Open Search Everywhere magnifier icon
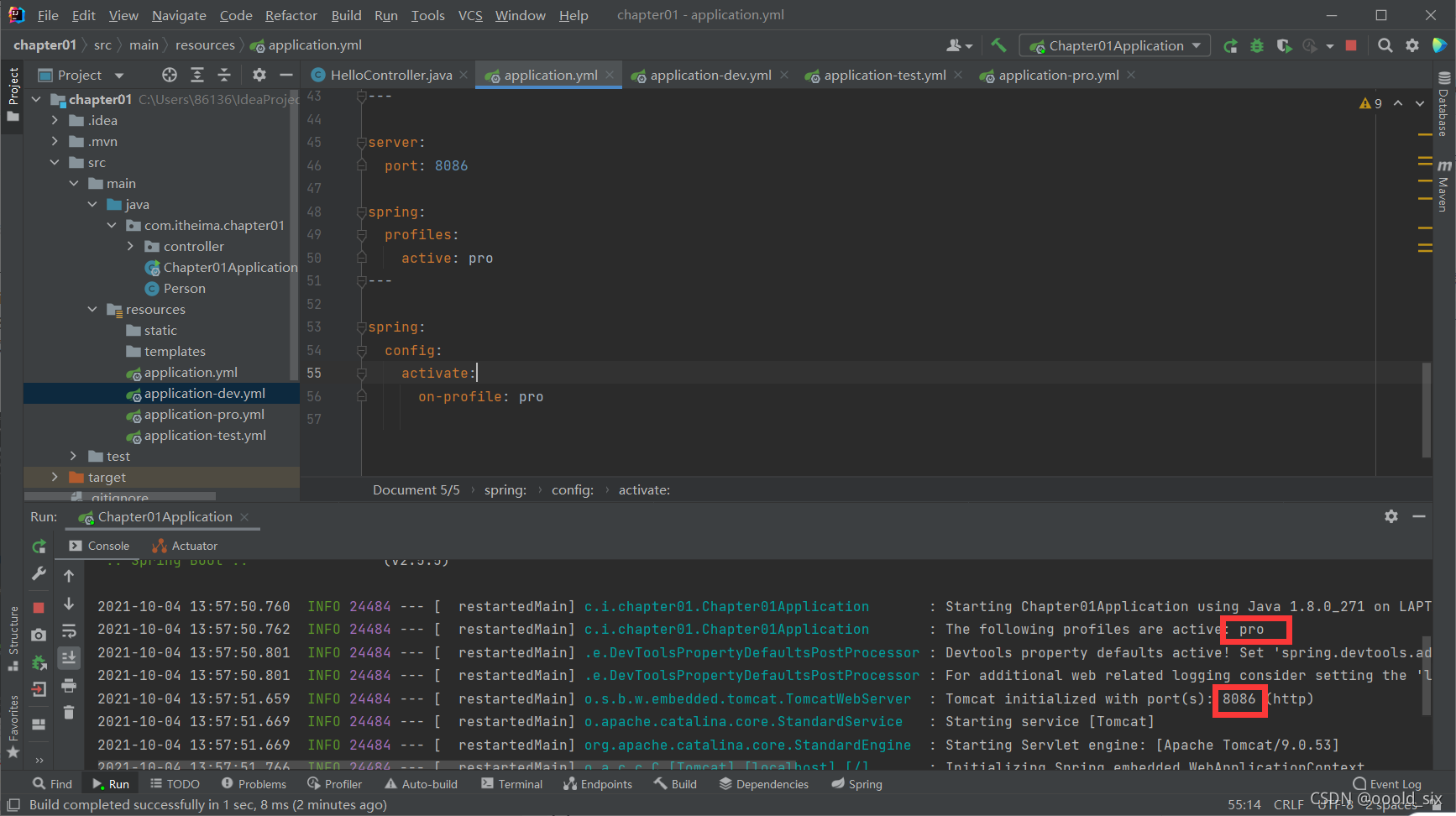The image size is (1456, 816). tap(1385, 45)
